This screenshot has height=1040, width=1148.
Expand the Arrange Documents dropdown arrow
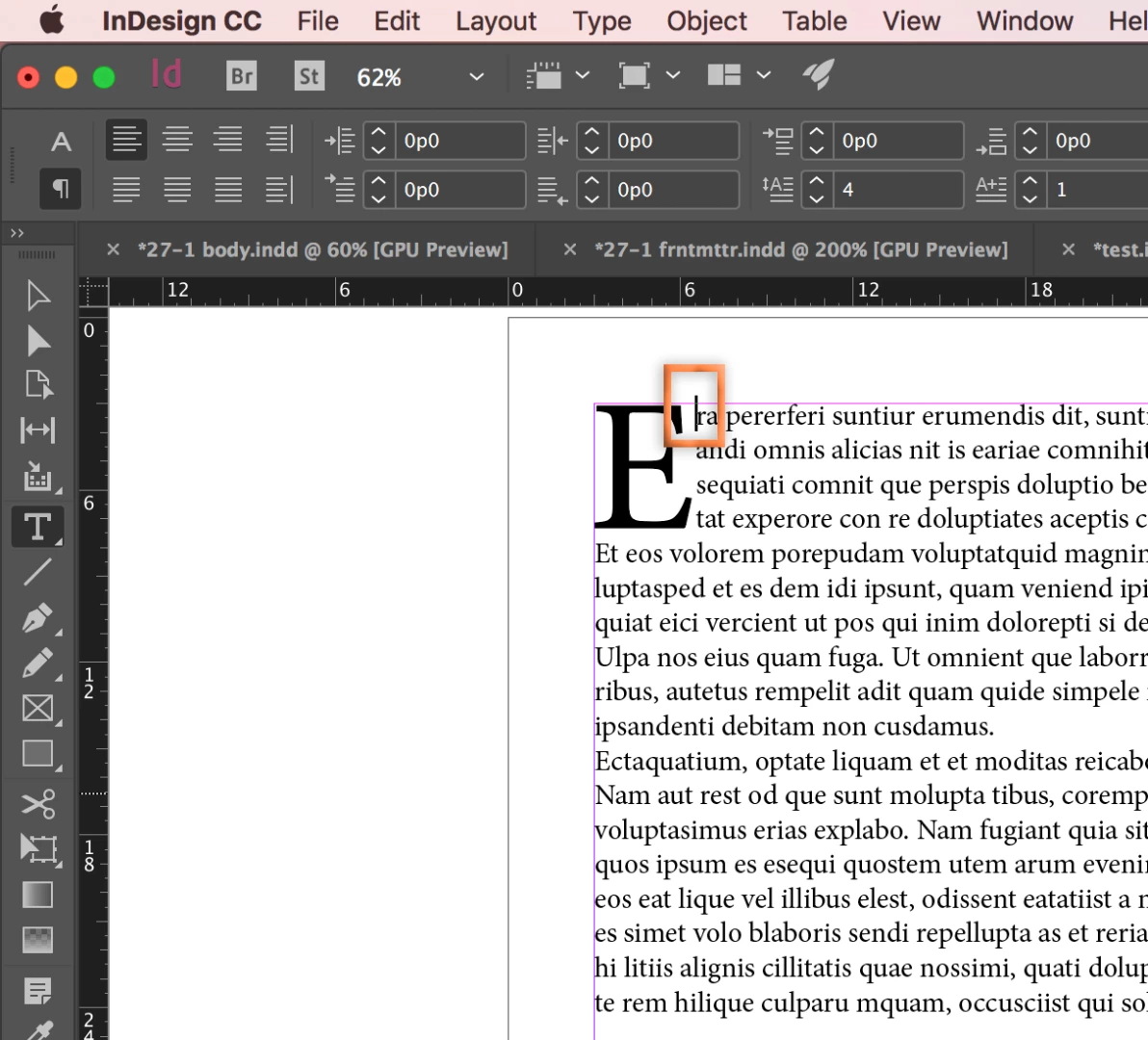pos(764,75)
